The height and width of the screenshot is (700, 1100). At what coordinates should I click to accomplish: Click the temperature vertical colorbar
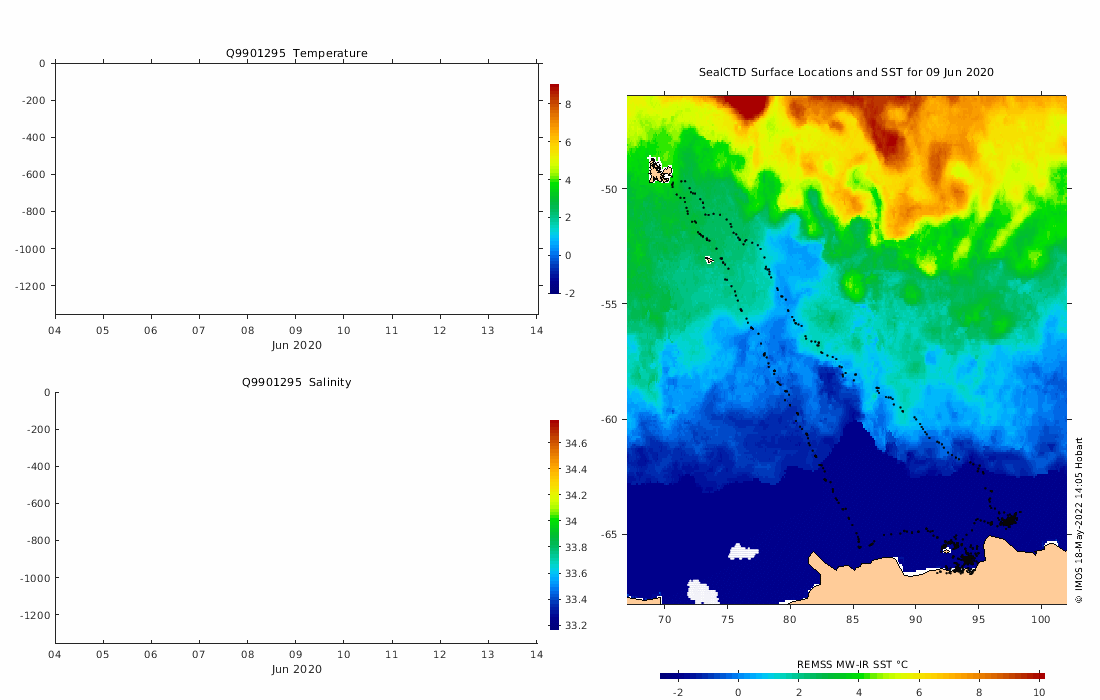[554, 188]
